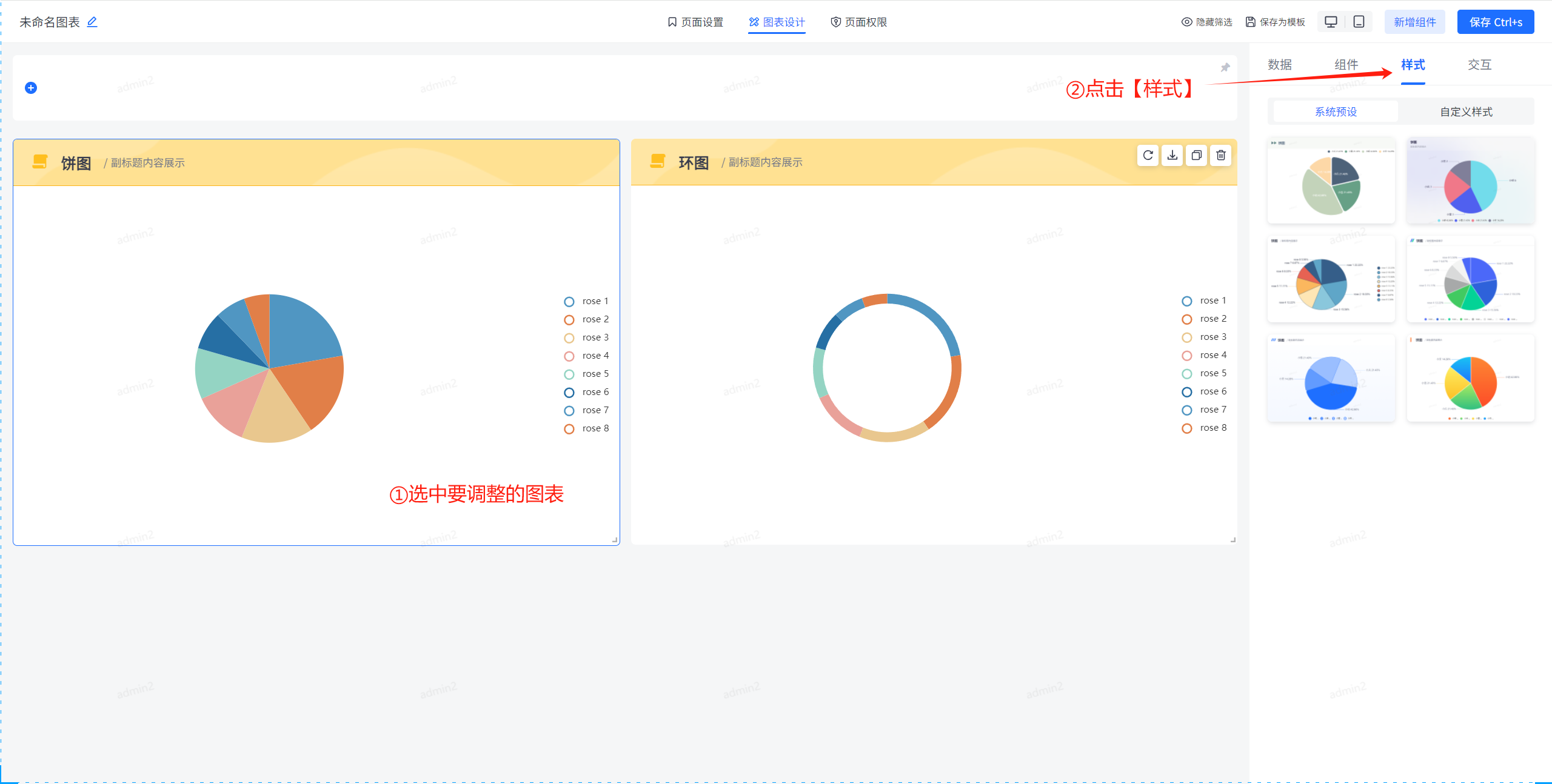Toggle rose 6 in 环图 legend
The width and height of the screenshot is (1552, 784).
(1204, 391)
